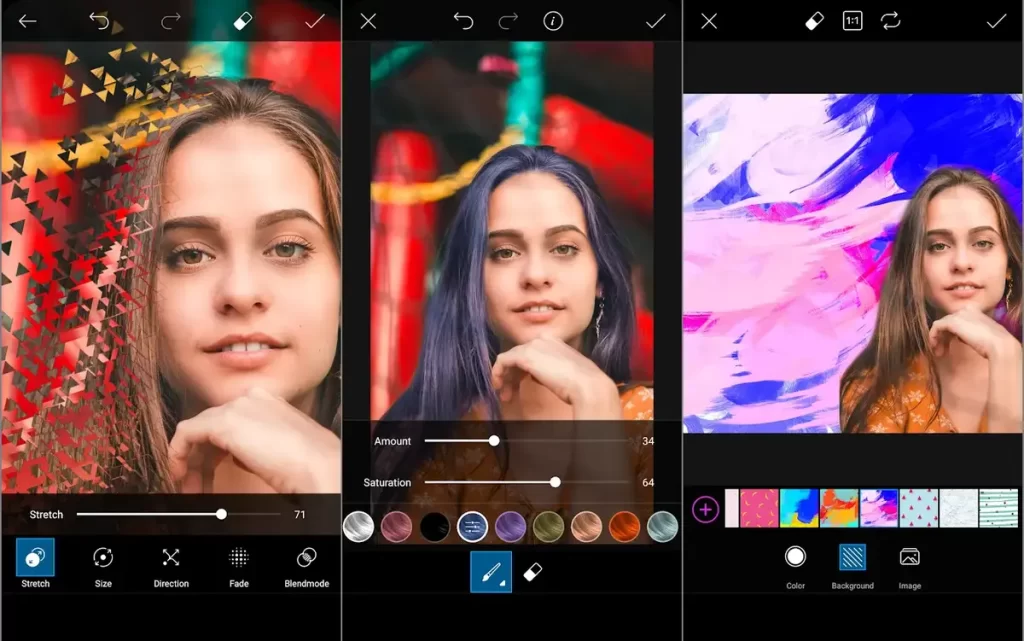Tap the 1:1 aspect ratio icon
This screenshot has width=1024, height=641.
tap(852, 21)
